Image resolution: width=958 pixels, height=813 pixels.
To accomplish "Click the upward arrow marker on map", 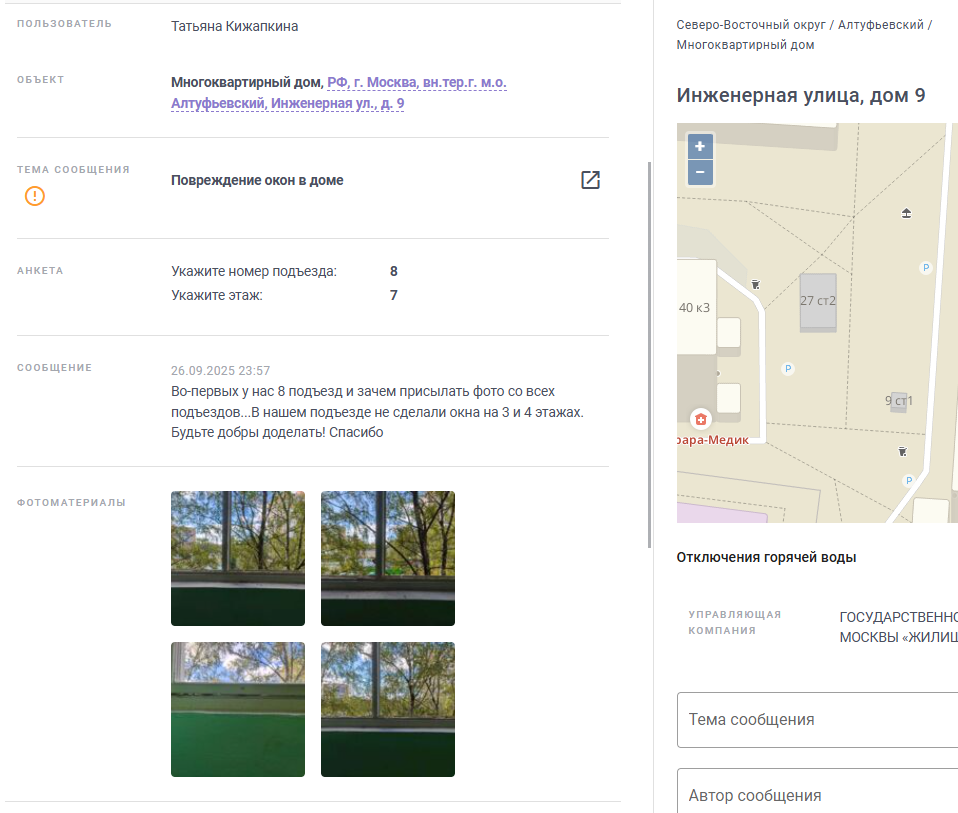I will coord(907,213).
